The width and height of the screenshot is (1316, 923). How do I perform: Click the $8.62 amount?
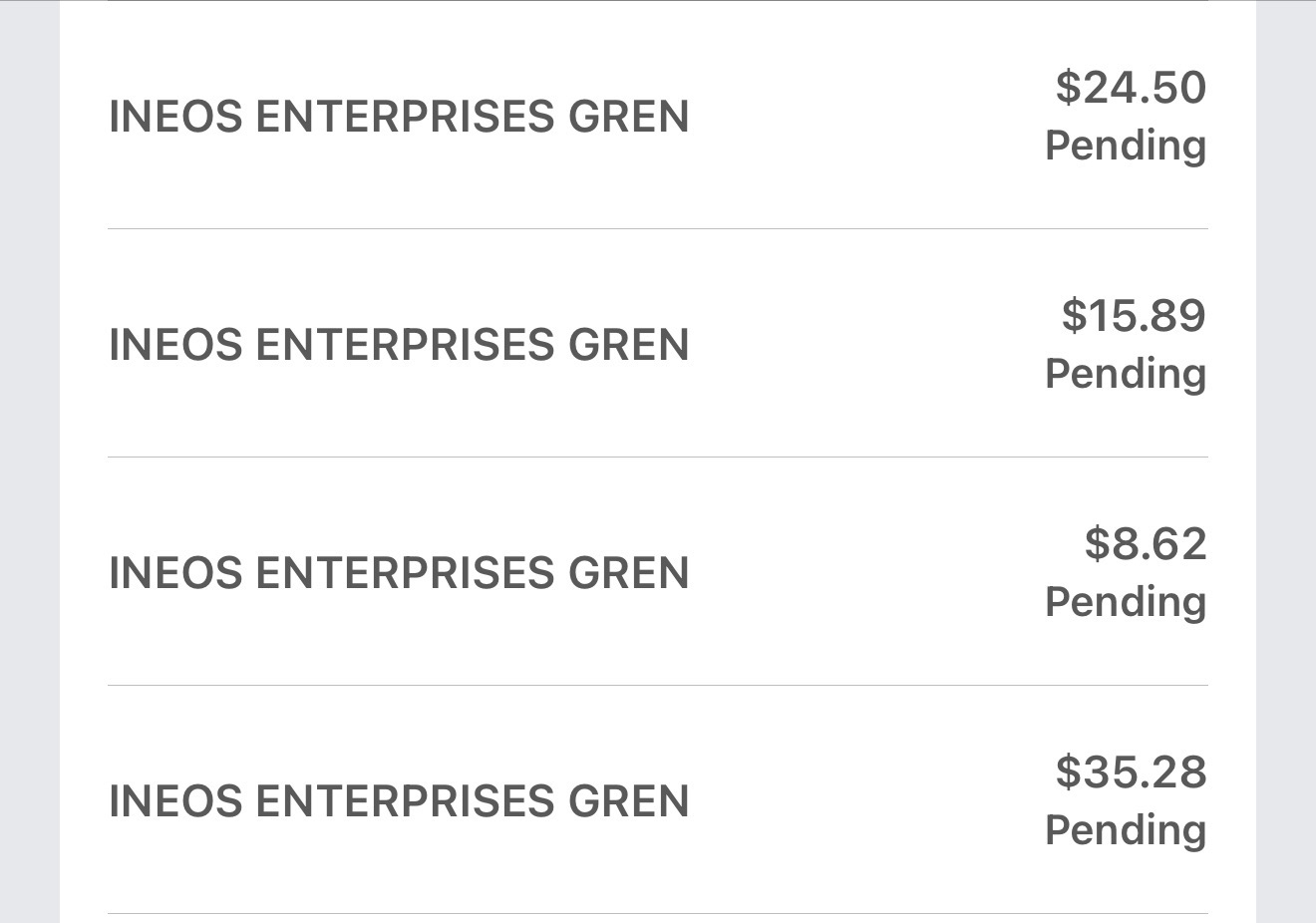(1146, 543)
